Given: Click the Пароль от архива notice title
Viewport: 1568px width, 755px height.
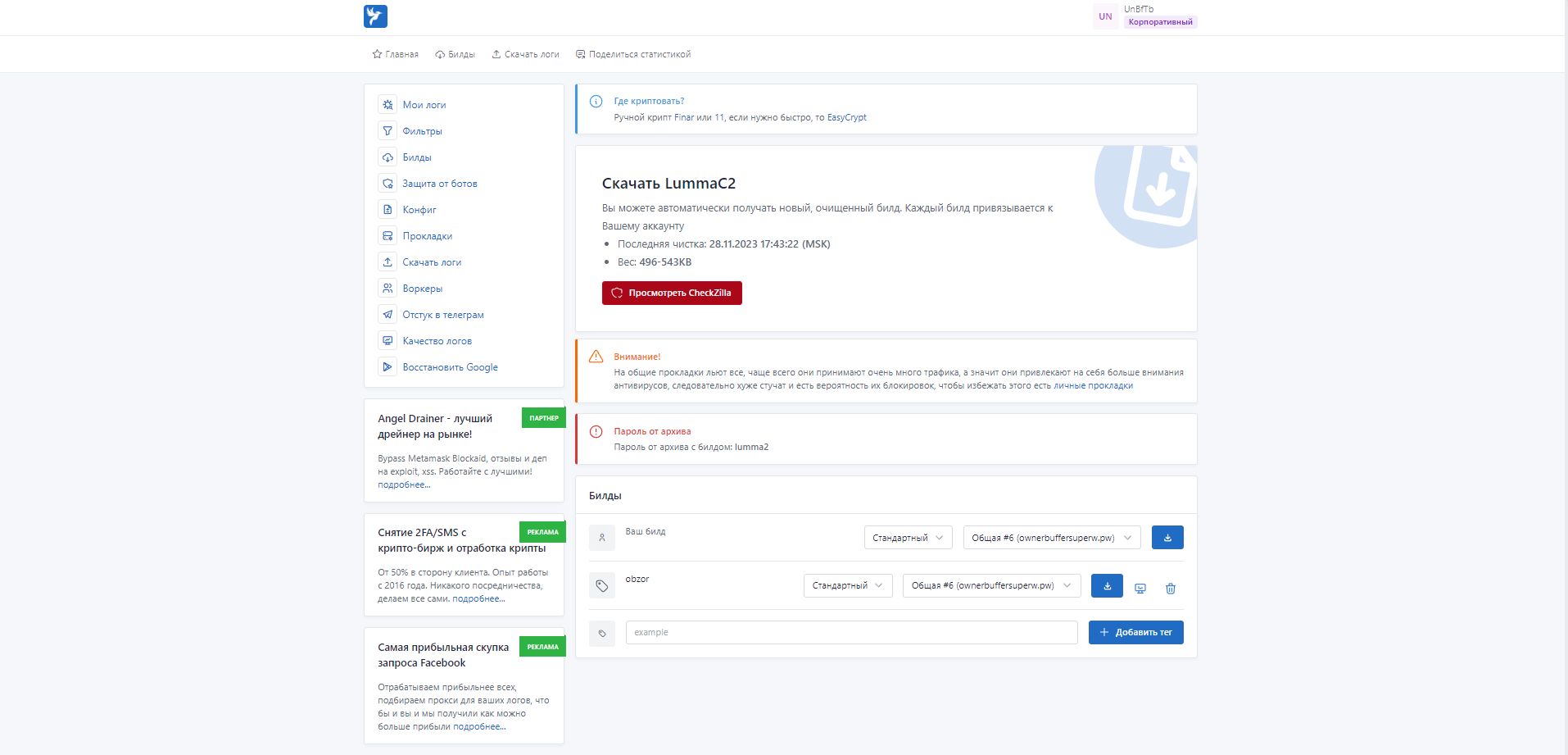Looking at the screenshot, I should (652, 432).
